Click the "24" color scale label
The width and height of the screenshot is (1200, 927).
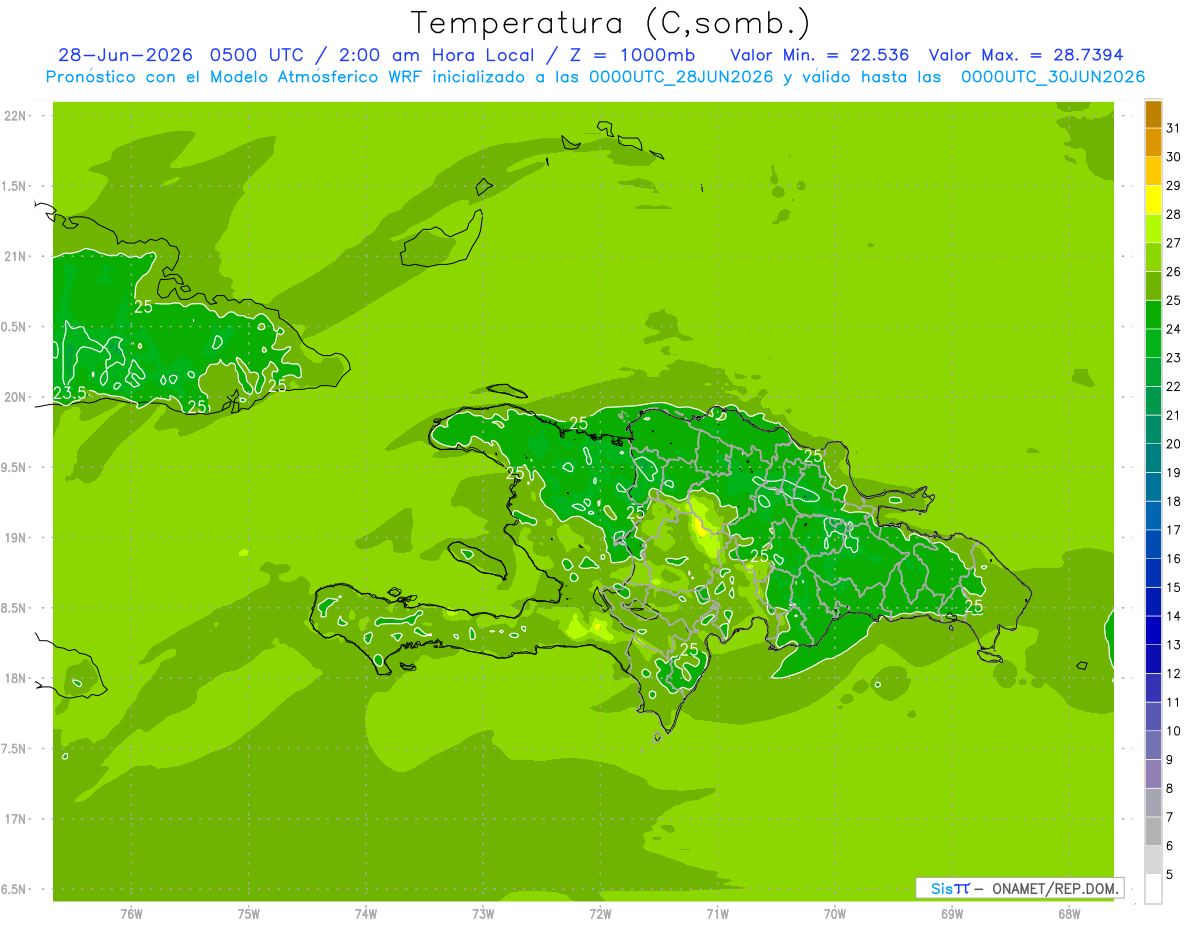(1174, 329)
